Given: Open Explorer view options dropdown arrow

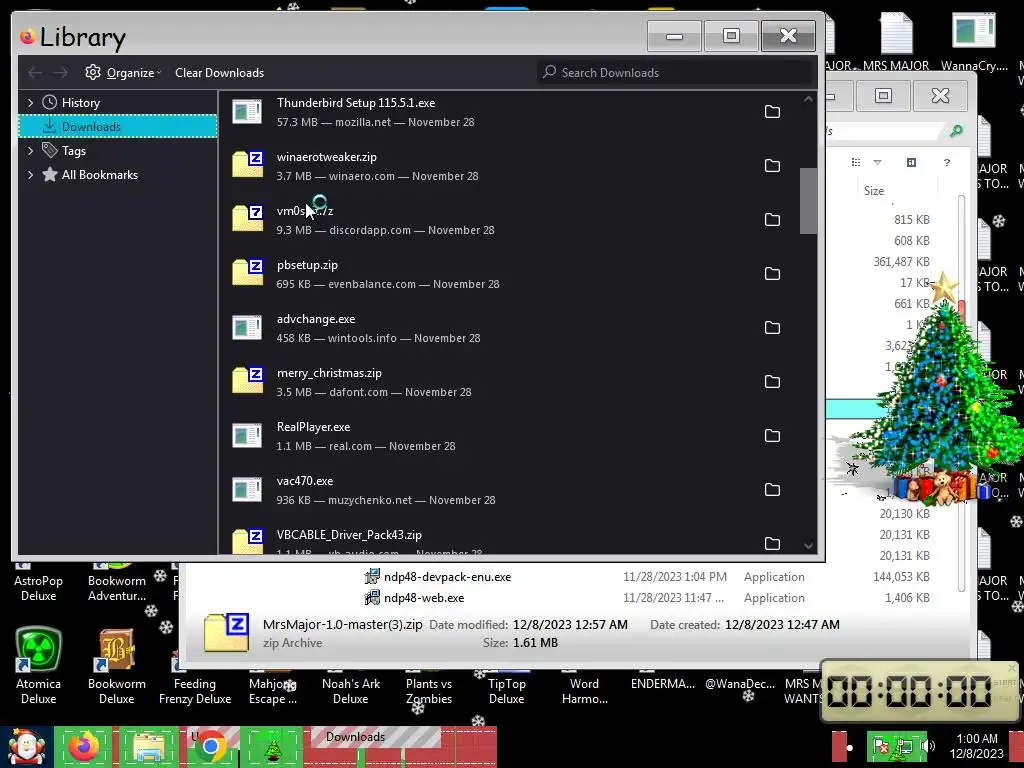Looking at the screenshot, I should click(877, 163).
